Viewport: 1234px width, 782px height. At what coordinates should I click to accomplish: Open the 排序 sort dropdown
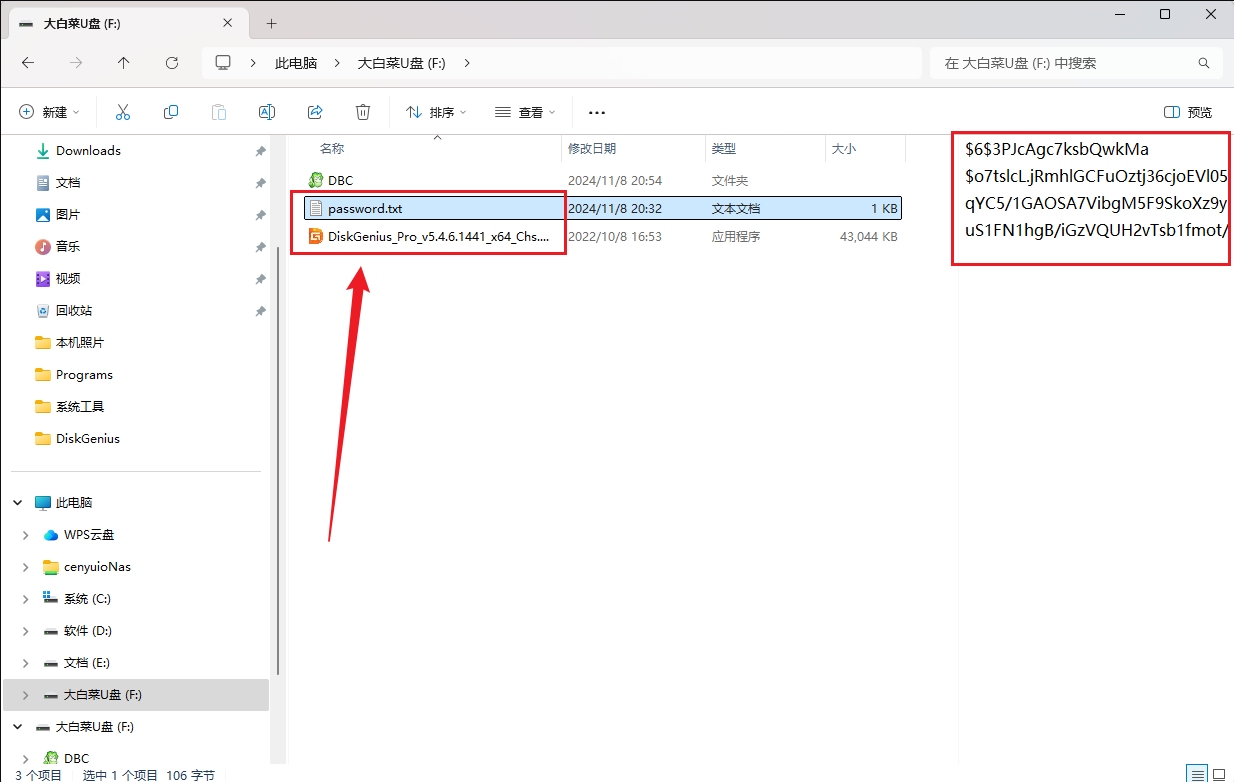tap(436, 112)
